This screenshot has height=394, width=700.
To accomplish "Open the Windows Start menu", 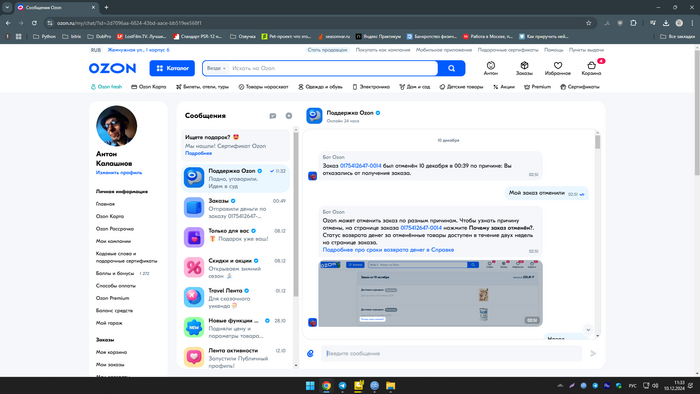I will (x=310, y=386).
